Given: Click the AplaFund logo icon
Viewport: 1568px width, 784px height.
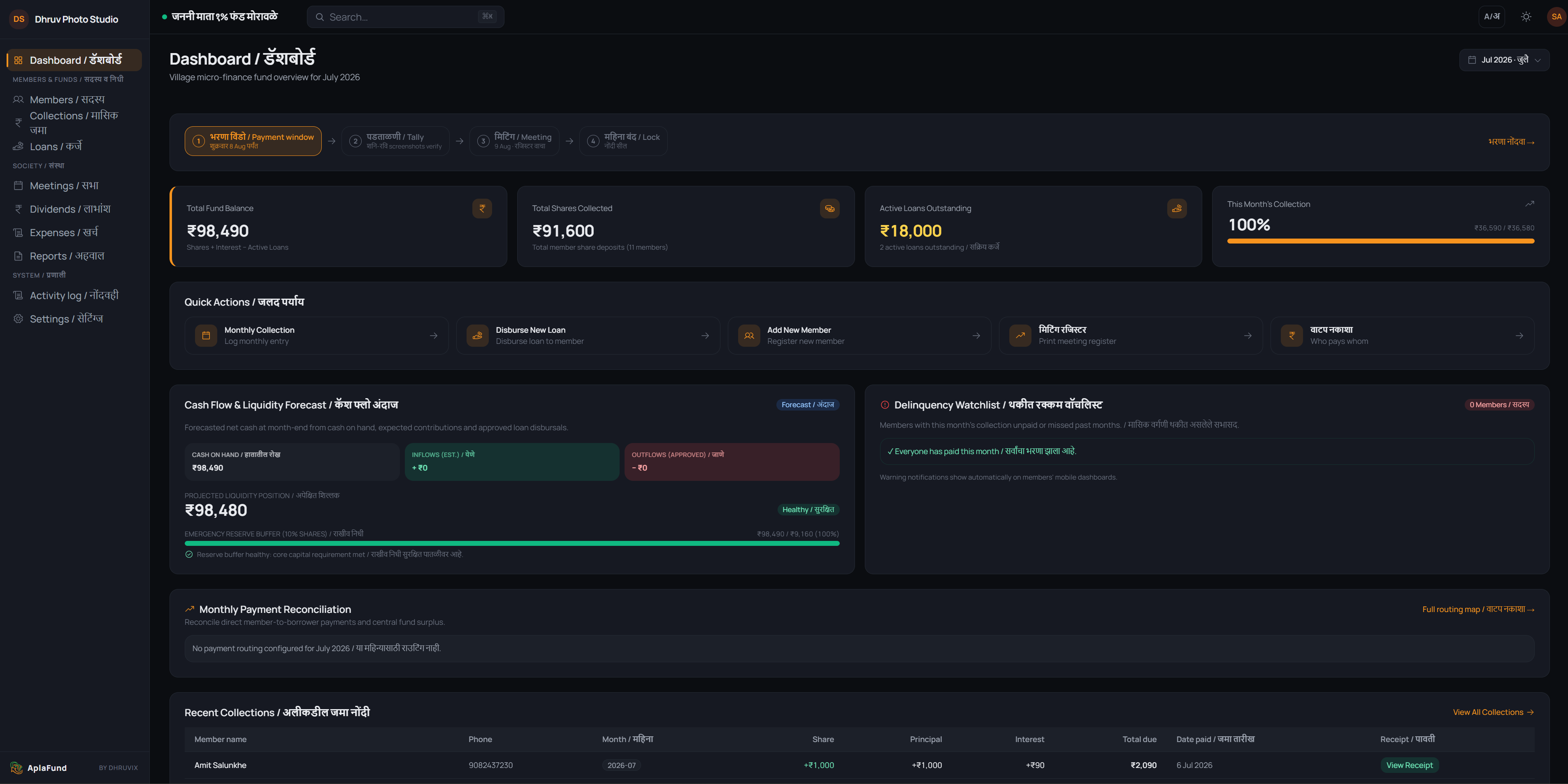Looking at the screenshot, I should (16, 768).
